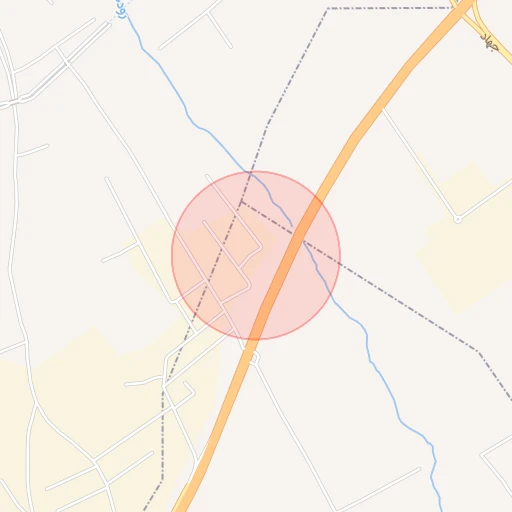This screenshot has height=512, width=512.
Task: Click the square white road outline at bottom right
Action: (x=497, y=467)
